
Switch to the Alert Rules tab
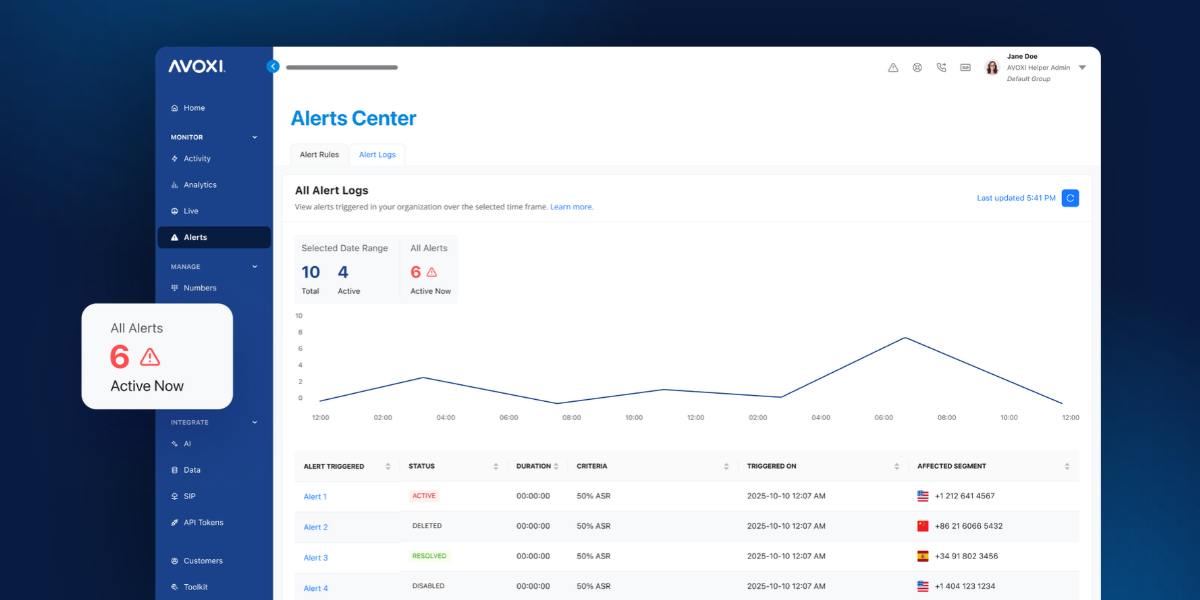(320, 154)
